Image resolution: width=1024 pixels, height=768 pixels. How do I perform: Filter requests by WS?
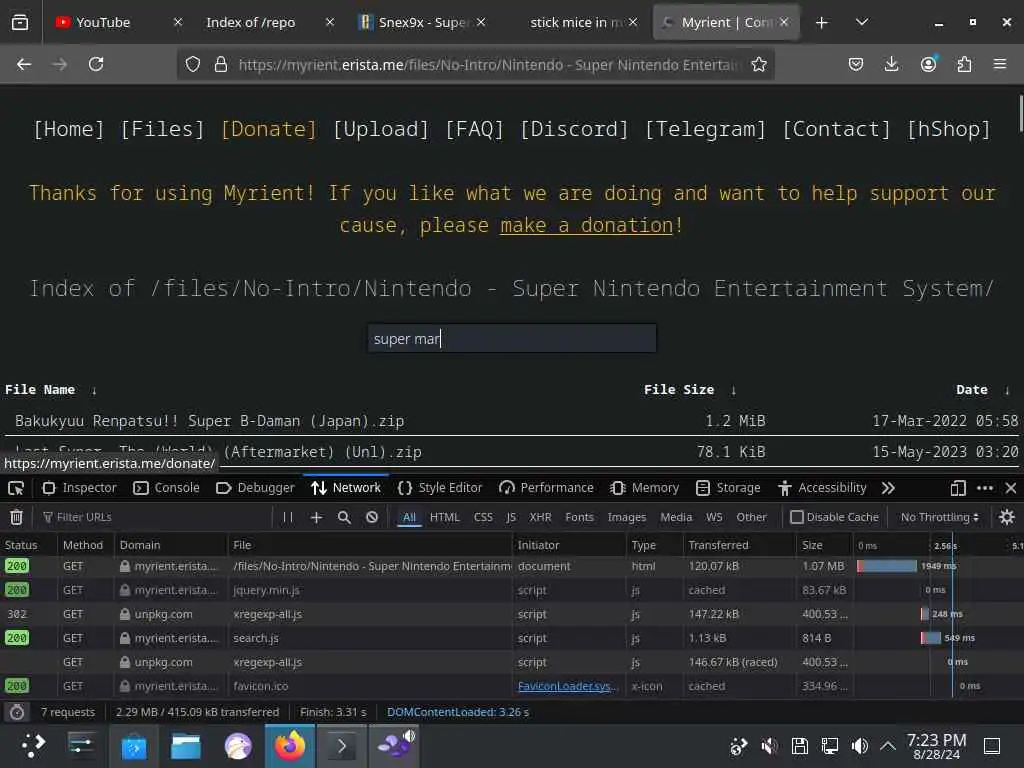[714, 517]
